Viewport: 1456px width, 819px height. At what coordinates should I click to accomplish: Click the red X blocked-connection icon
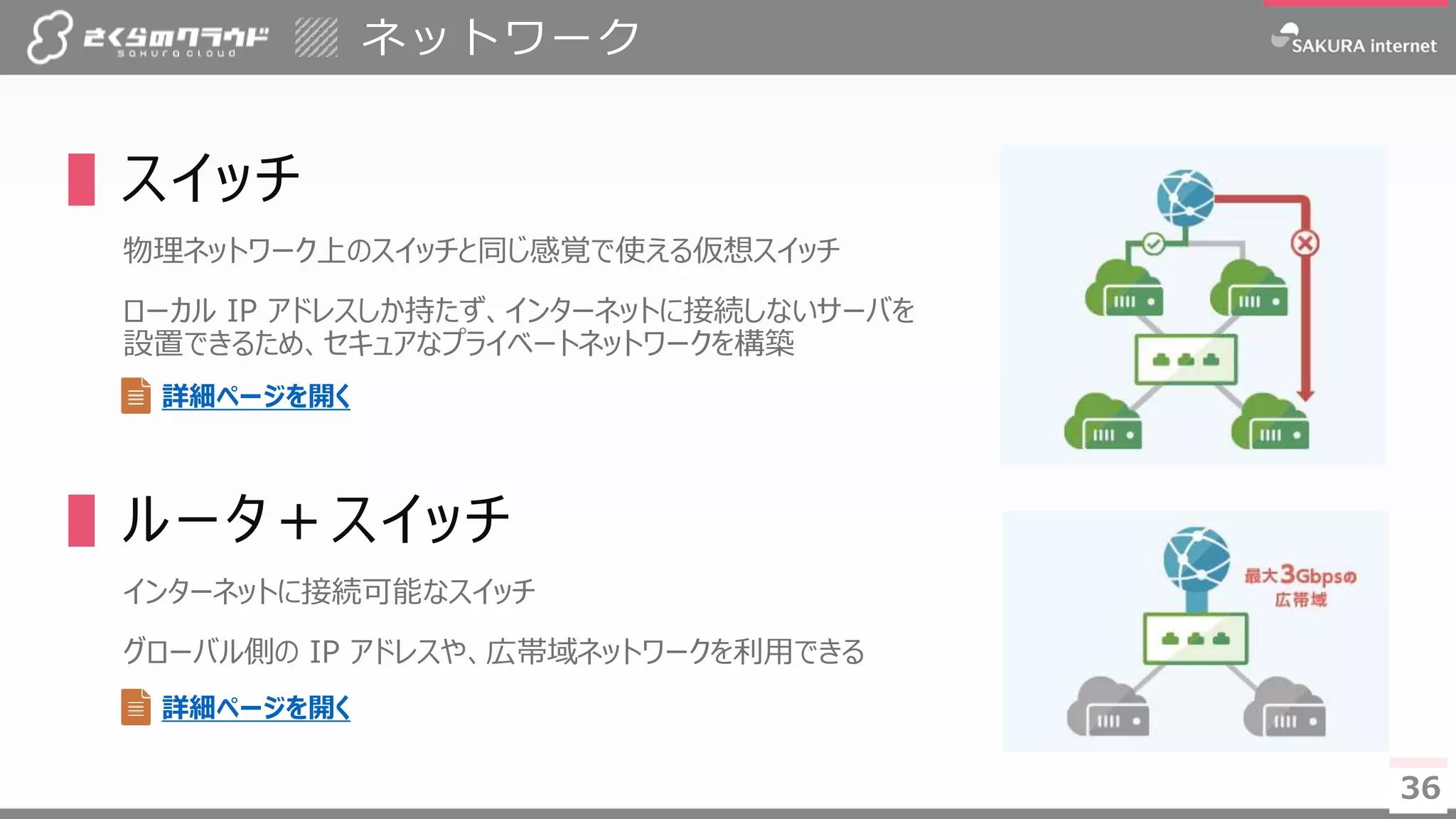click(x=1305, y=244)
